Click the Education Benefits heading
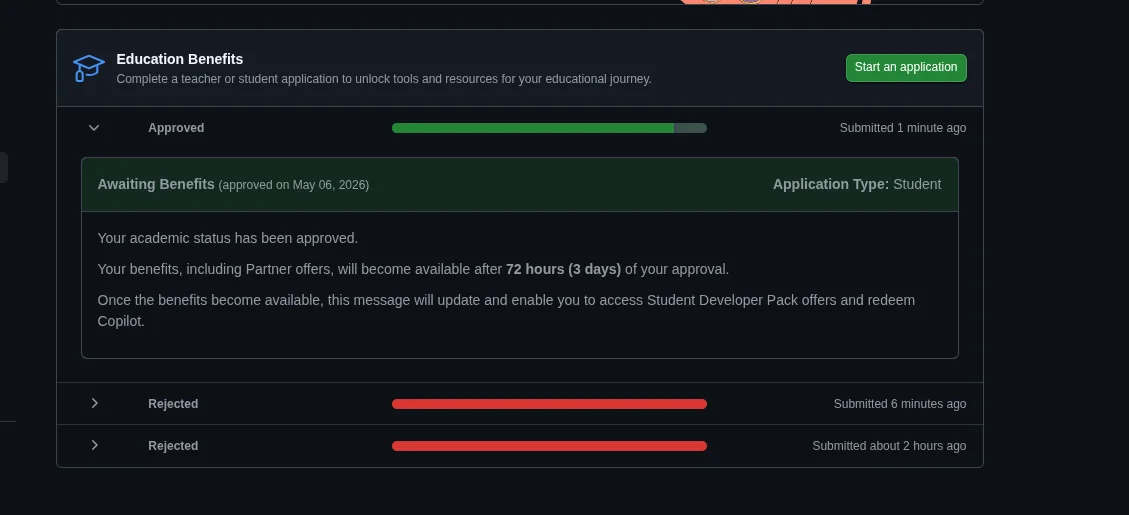1129x515 pixels. pos(180,59)
